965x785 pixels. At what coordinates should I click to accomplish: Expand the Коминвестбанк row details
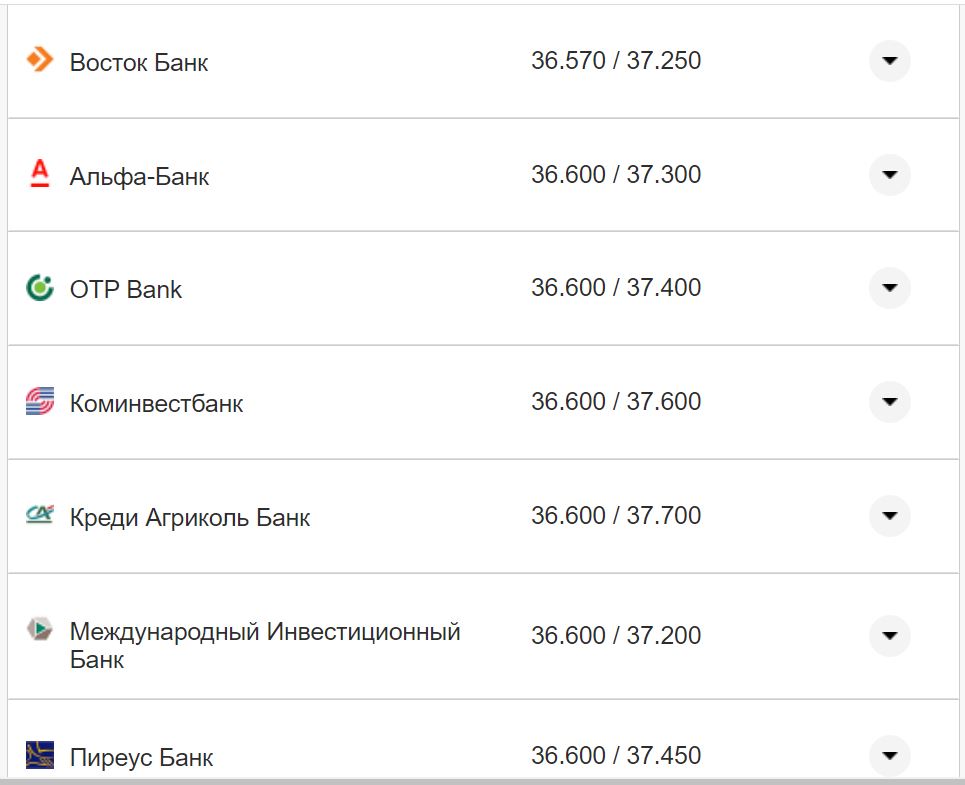coord(889,403)
